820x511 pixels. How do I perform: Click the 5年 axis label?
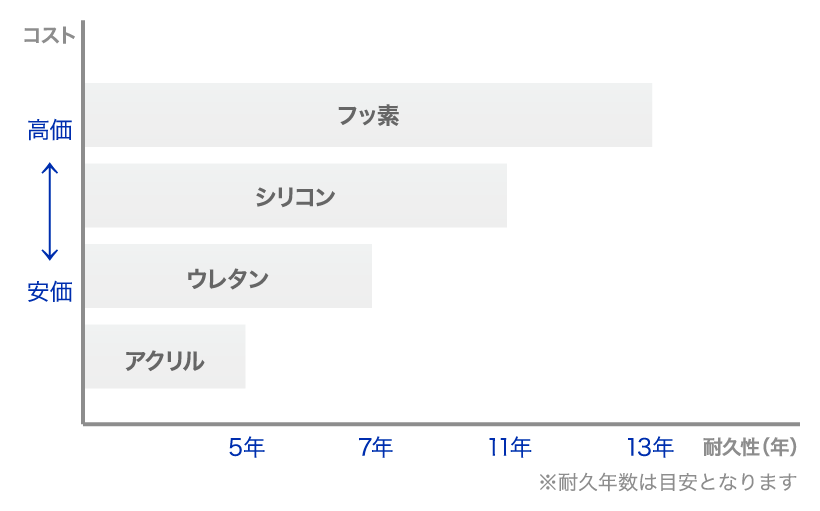click(247, 448)
